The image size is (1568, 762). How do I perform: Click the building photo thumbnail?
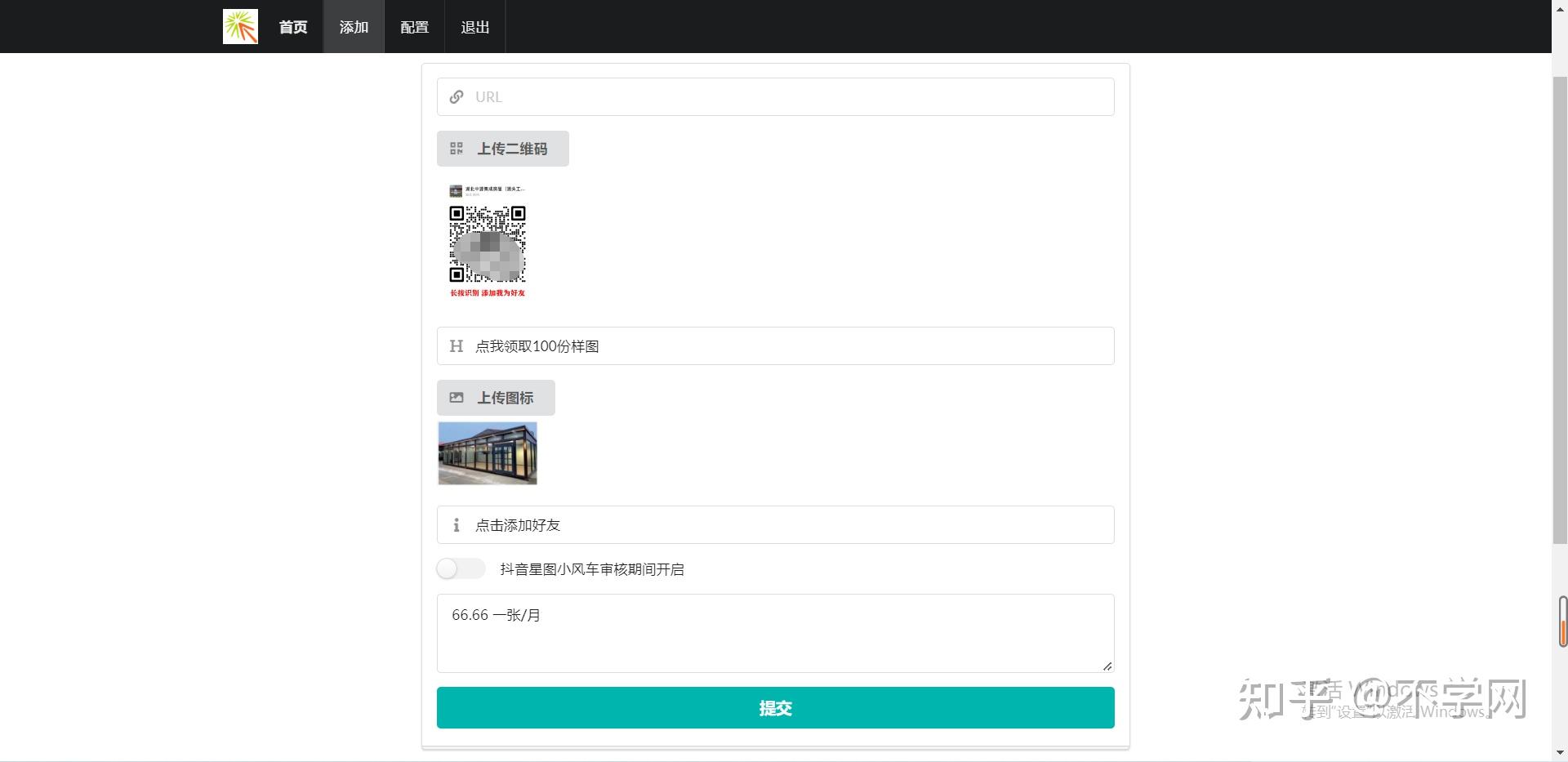487,452
